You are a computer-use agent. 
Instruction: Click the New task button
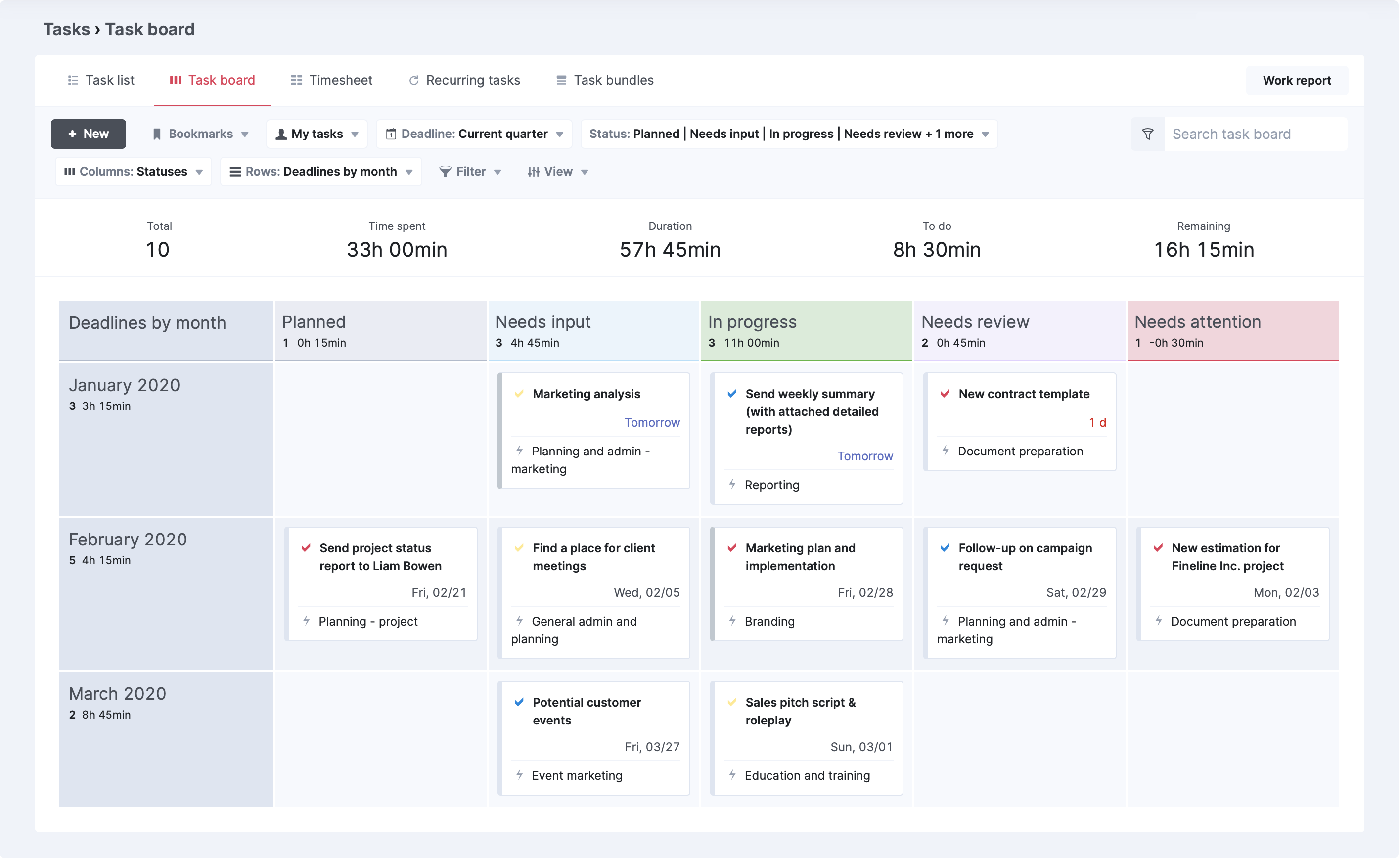[x=88, y=134]
